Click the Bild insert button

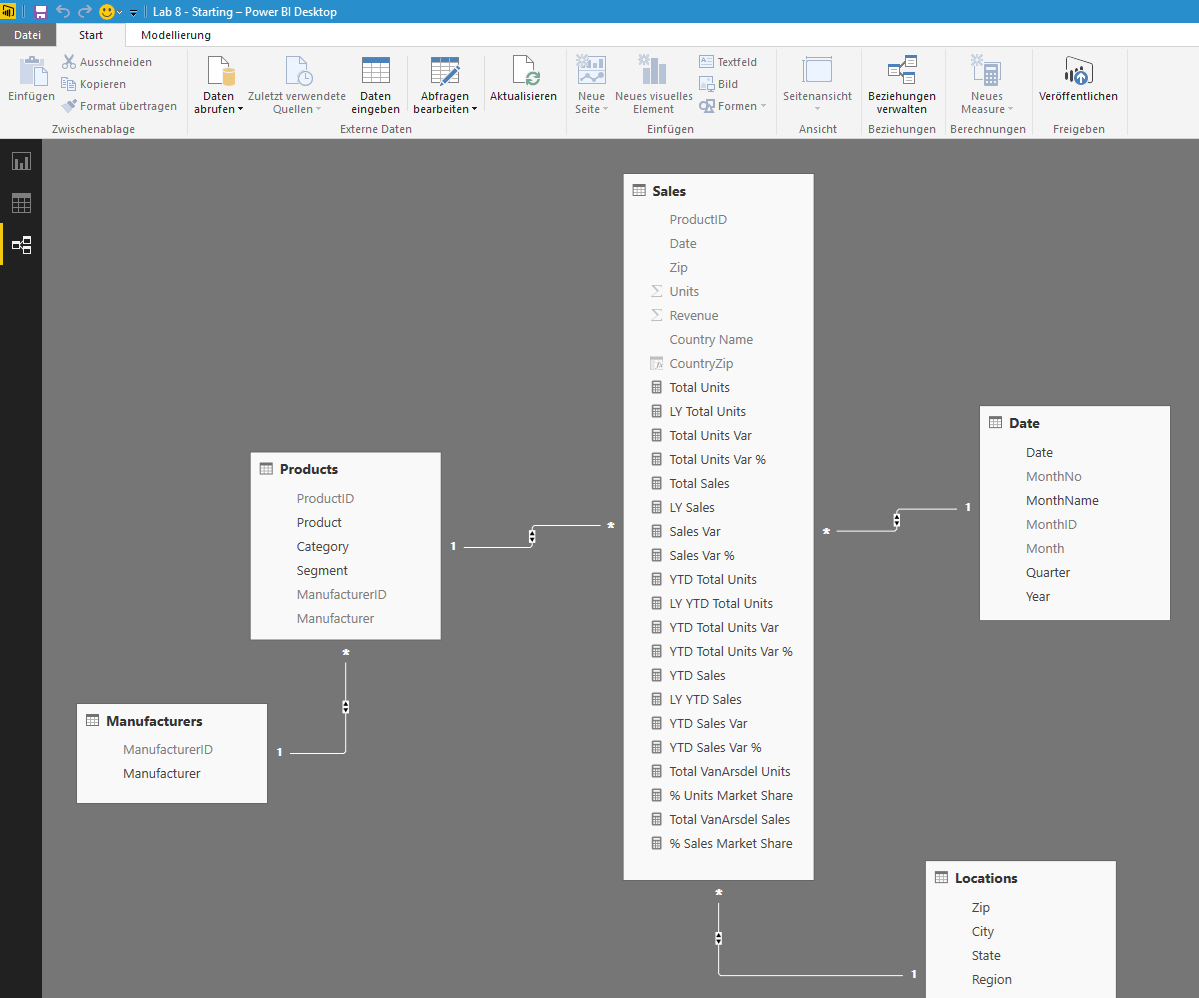click(x=719, y=84)
